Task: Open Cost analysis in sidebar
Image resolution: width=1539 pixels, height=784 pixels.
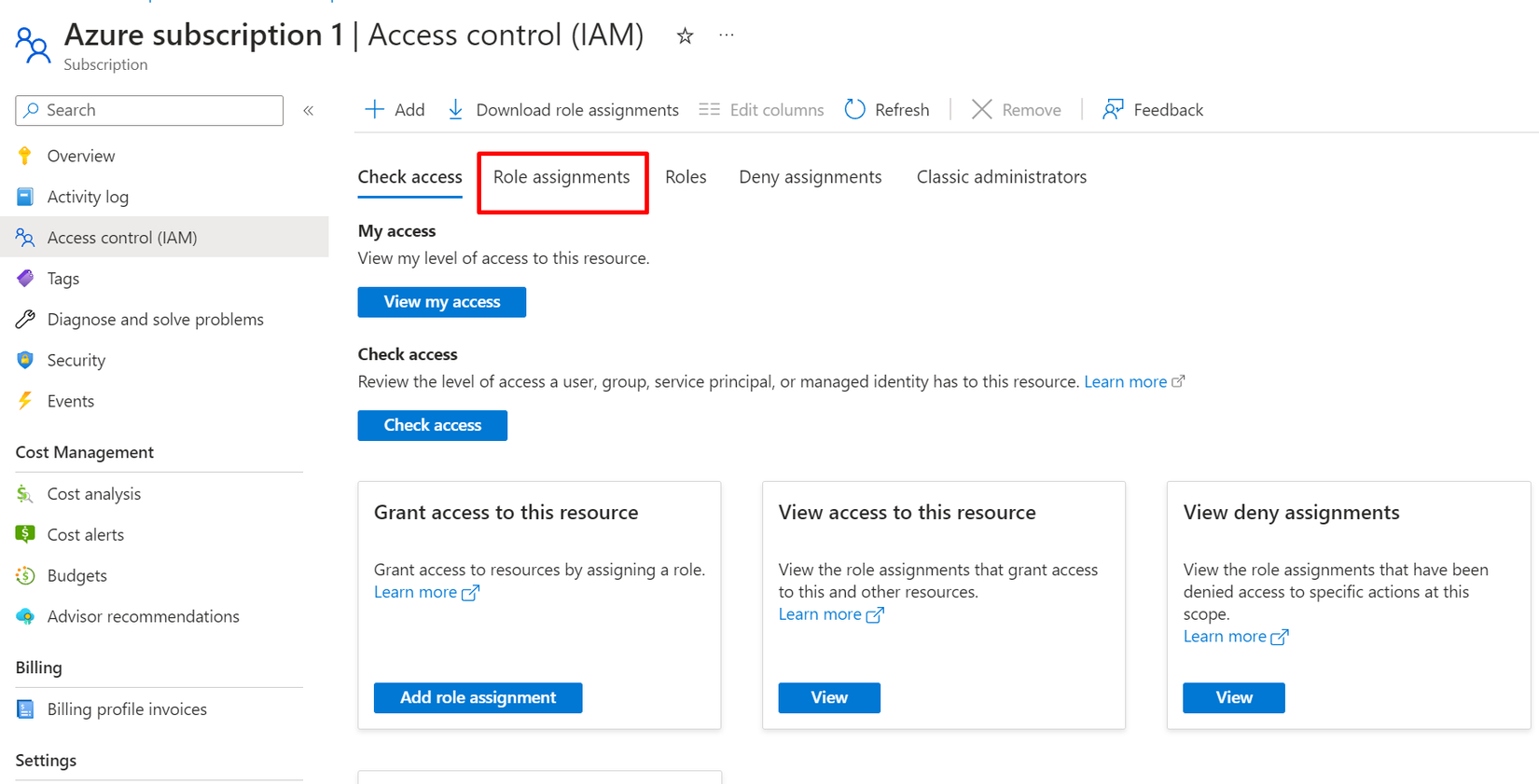Action: pyautogui.click(x=93, y=494)
